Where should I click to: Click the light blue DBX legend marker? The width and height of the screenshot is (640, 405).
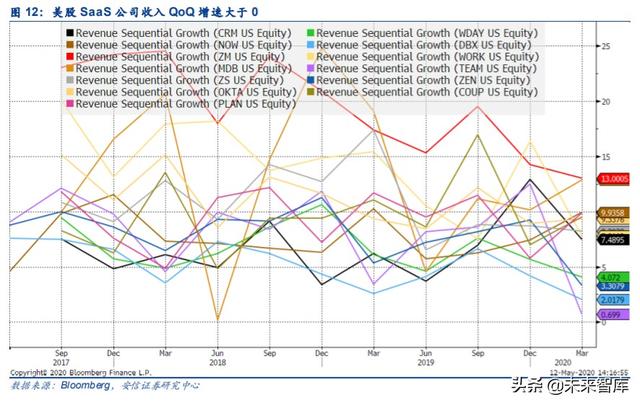coord(312,45)
